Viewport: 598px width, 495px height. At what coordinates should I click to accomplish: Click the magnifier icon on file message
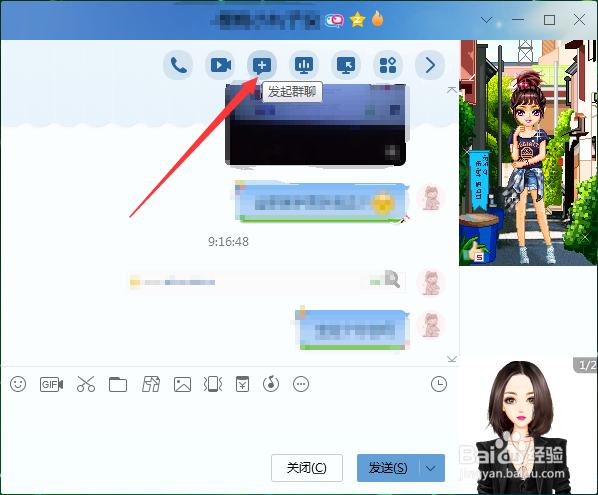tap(392, 279)
